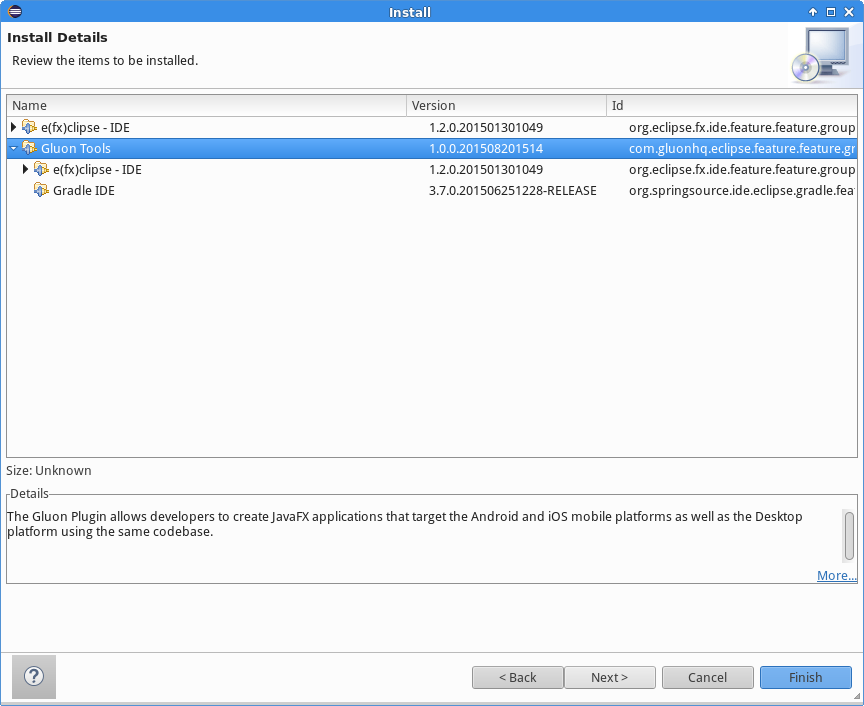Select the Gluon Tools row name
864x706 pixels.
[x=75, y=148]
